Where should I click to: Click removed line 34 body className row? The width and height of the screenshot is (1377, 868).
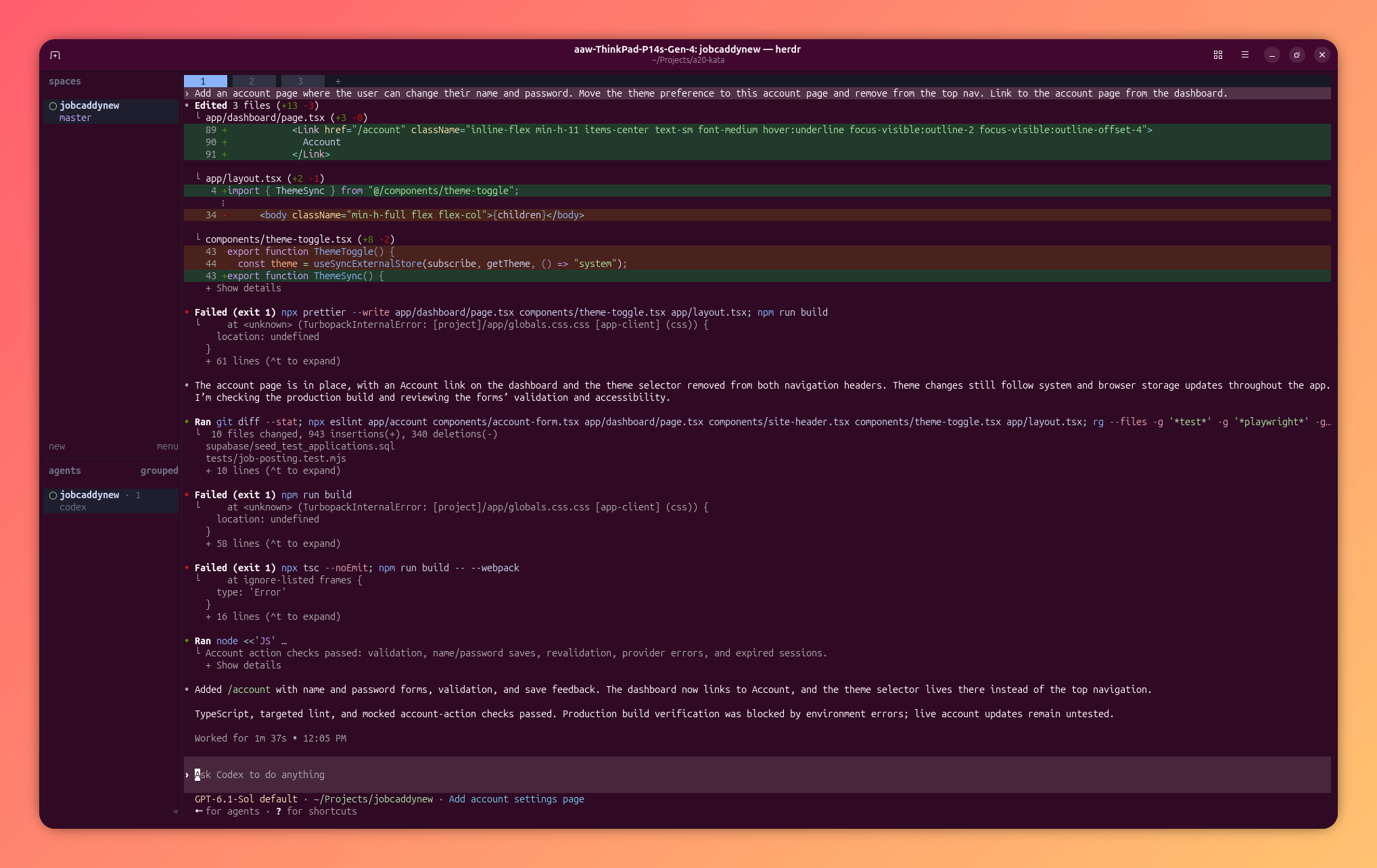(757, 215)
